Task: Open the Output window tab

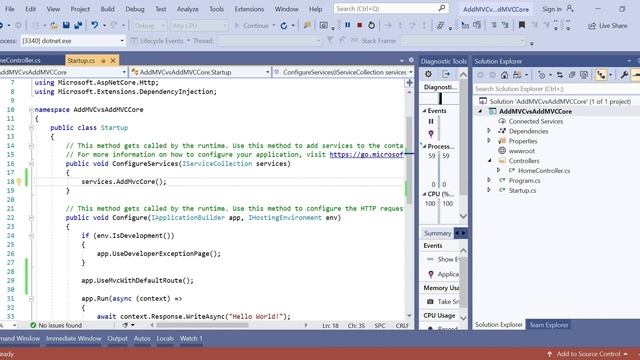Action: [x=118, y=338]
